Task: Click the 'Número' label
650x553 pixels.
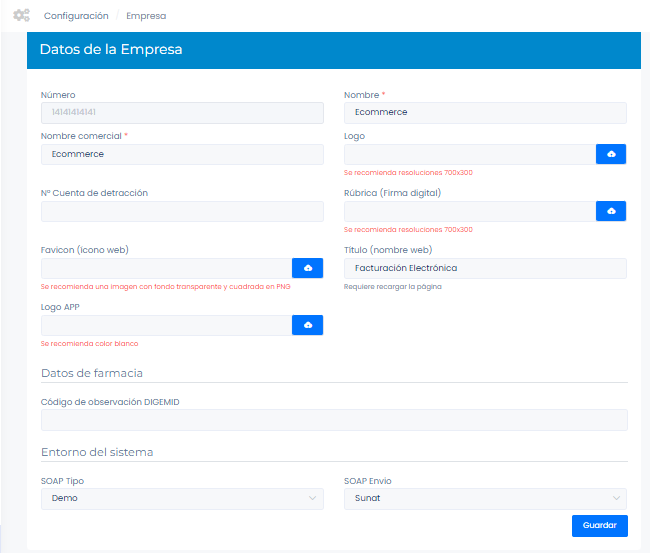Action: 58,95
